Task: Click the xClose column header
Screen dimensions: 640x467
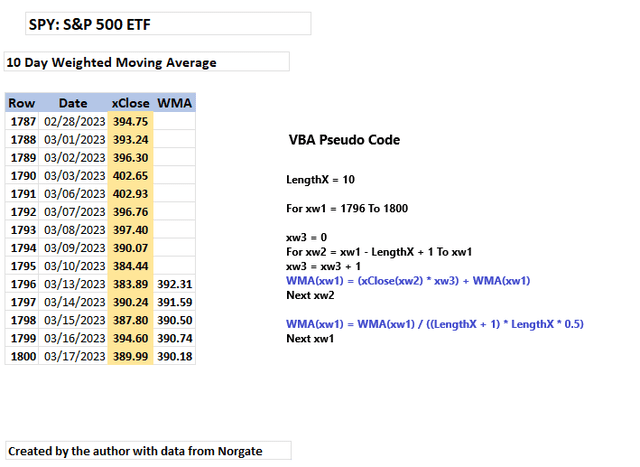Action: pyautogui.click(x=131, y=103)
